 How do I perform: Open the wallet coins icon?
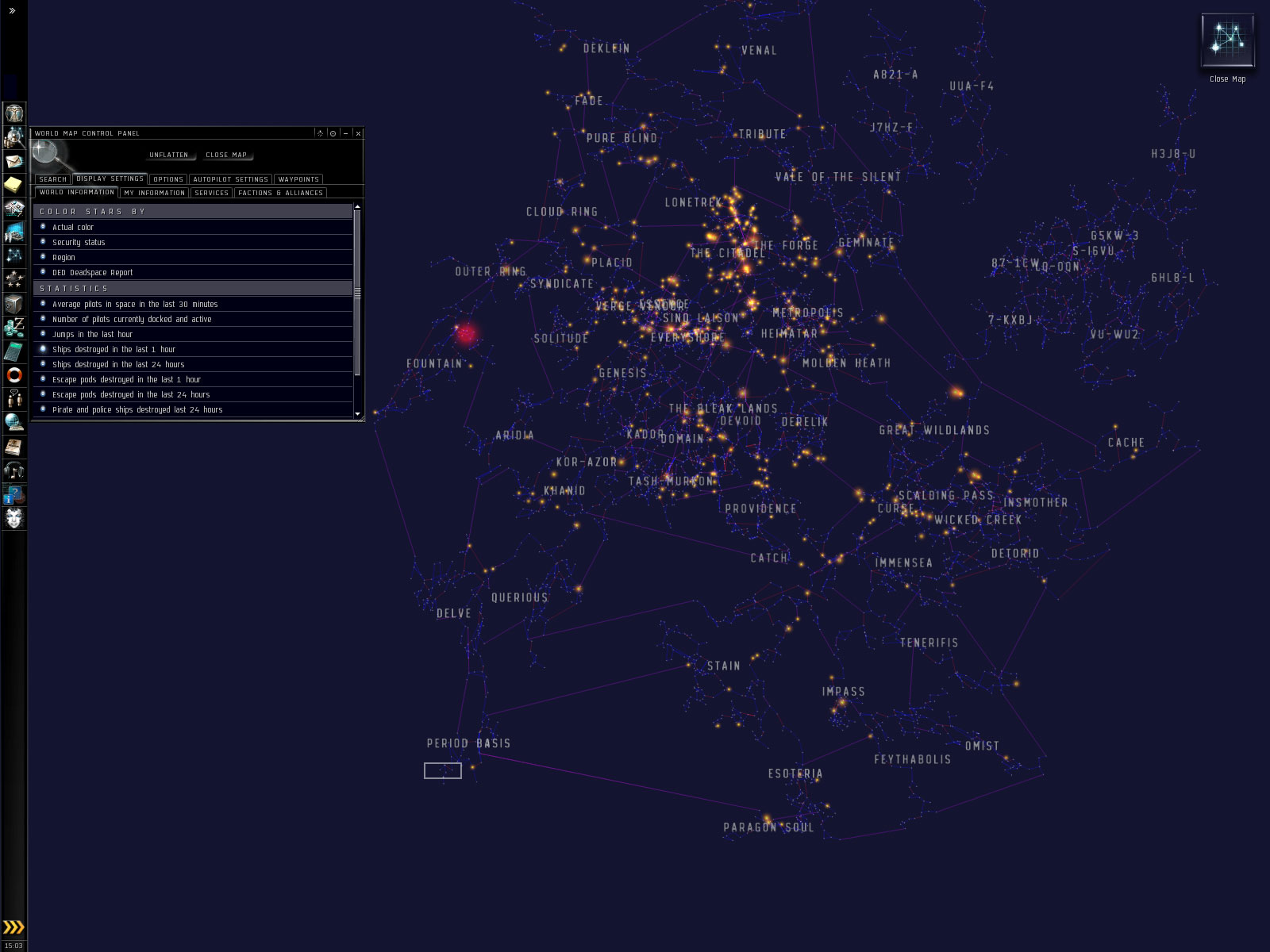[14, 328]
